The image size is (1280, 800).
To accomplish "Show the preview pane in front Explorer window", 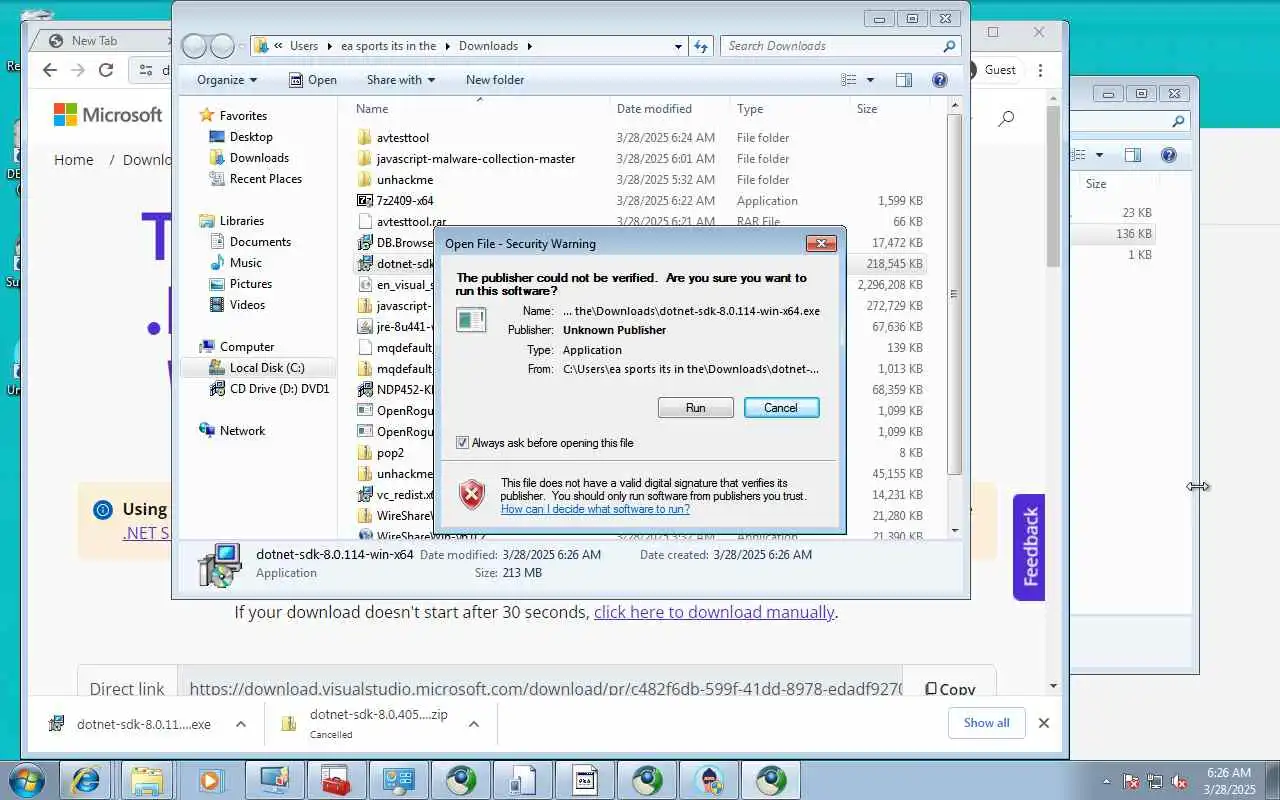I will pos(904,80).
